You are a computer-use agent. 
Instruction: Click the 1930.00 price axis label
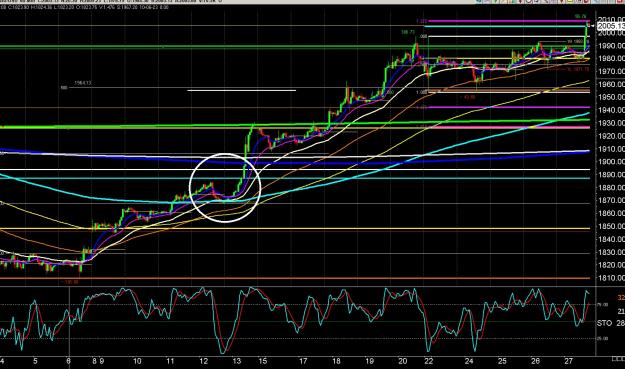pyautogui.click(x=611, y=123)
